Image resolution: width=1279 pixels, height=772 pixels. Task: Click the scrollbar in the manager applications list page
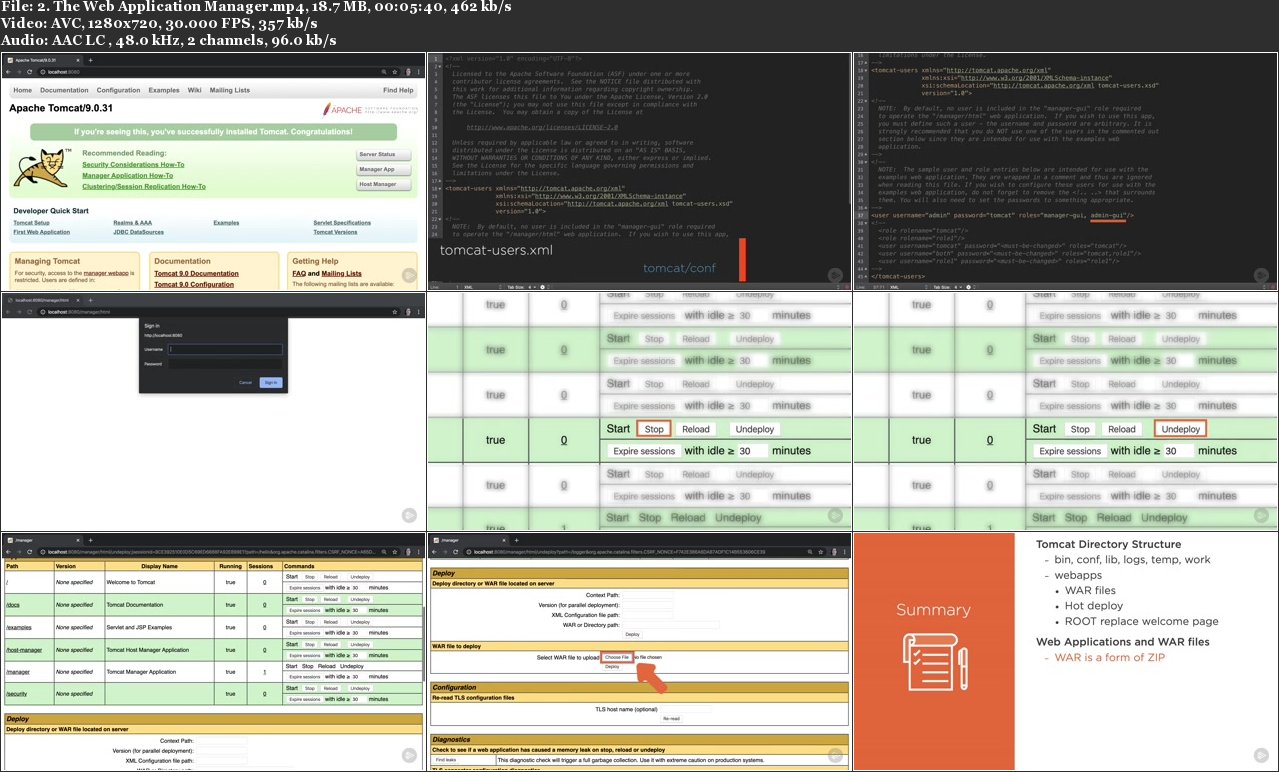pyautogui.click(x=424, y=644)
